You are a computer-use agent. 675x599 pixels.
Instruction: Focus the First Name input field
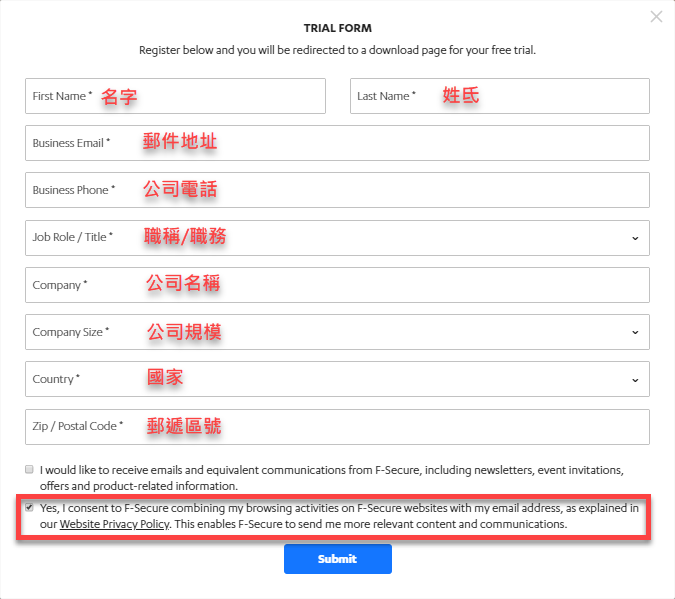[x=175, y=96]
